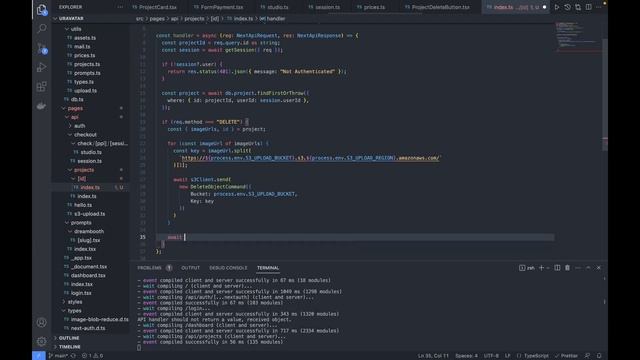Image resolution: width=640 pixels, height=360 pixels.
Task: Click the feedback icon in status bar
Action: pyautogui.click(x=587, y=356)
